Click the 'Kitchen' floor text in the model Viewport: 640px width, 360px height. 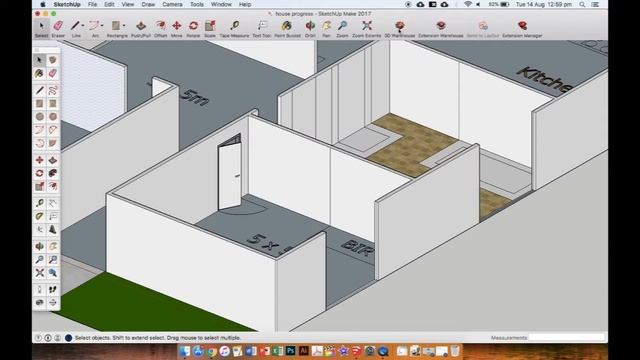coord(545,80)
